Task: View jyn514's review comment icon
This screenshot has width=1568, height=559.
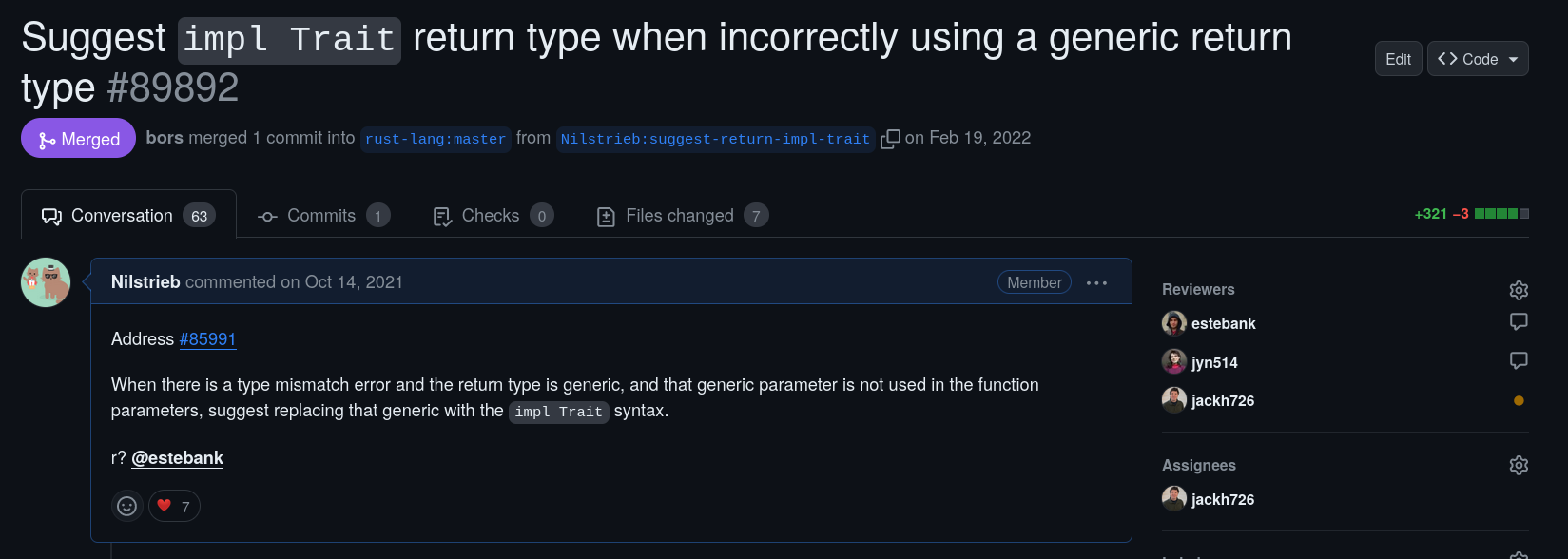Action: [x=1519, y=361]
